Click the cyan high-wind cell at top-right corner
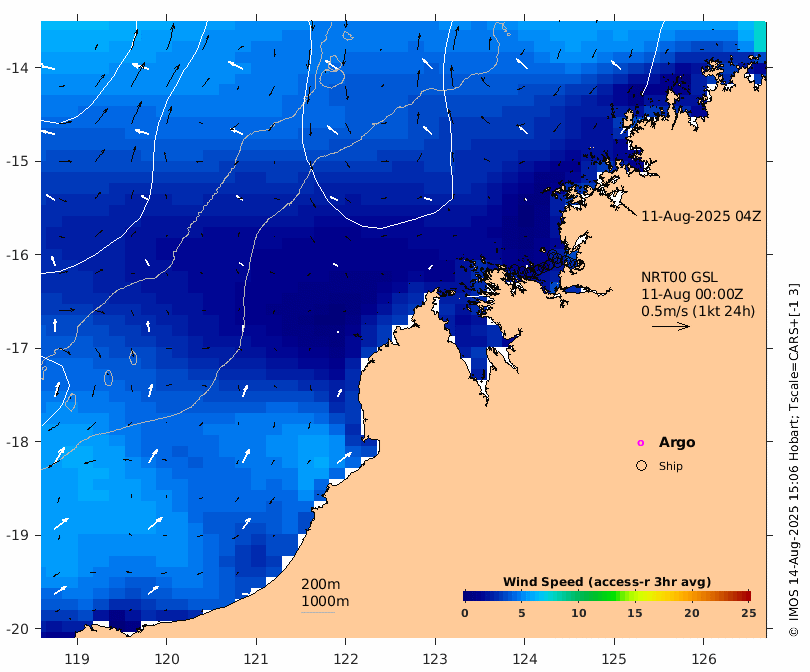Screen dimensions: 810x672 (760, 36)
